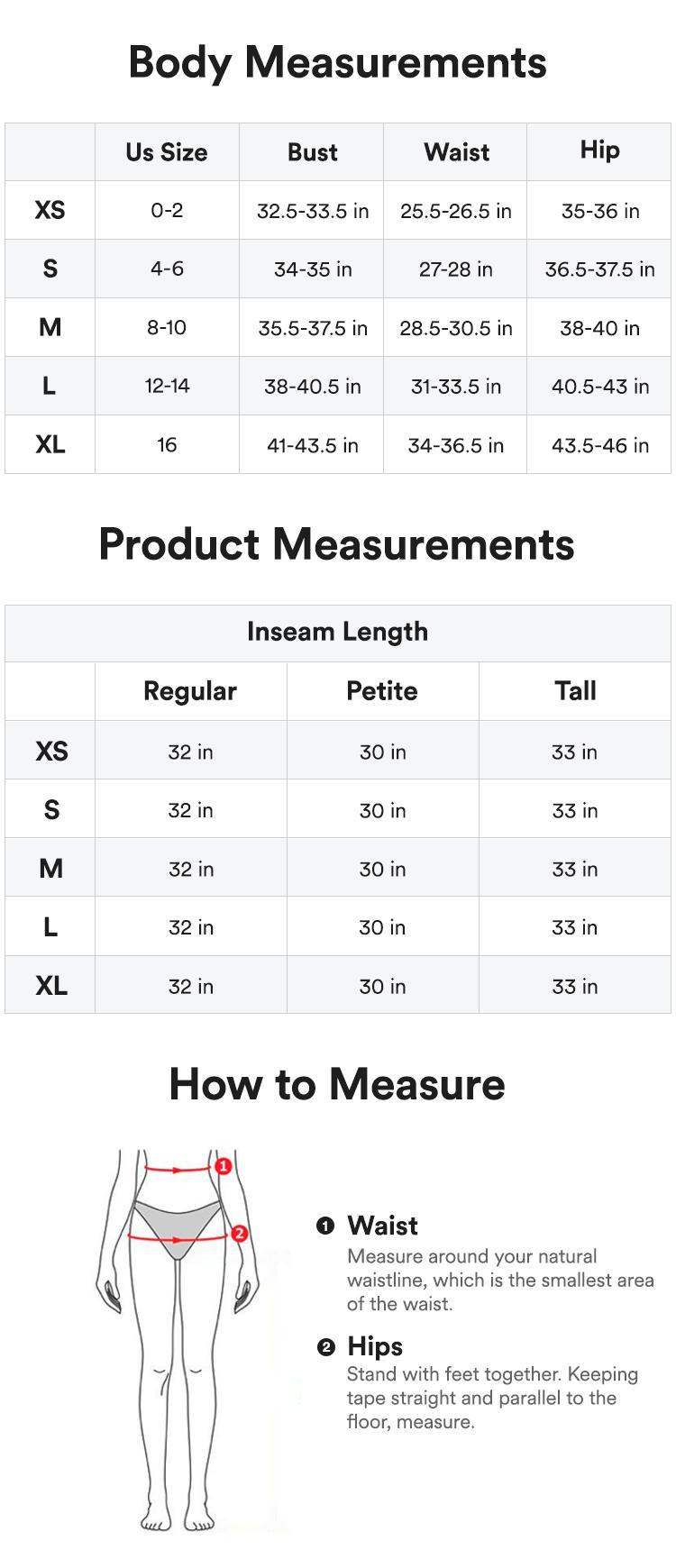Click the Regular inseam column header
Image resolution: width=676 pixels, height=1568 pixels.
pyautogui.click(x=190, y=691)
